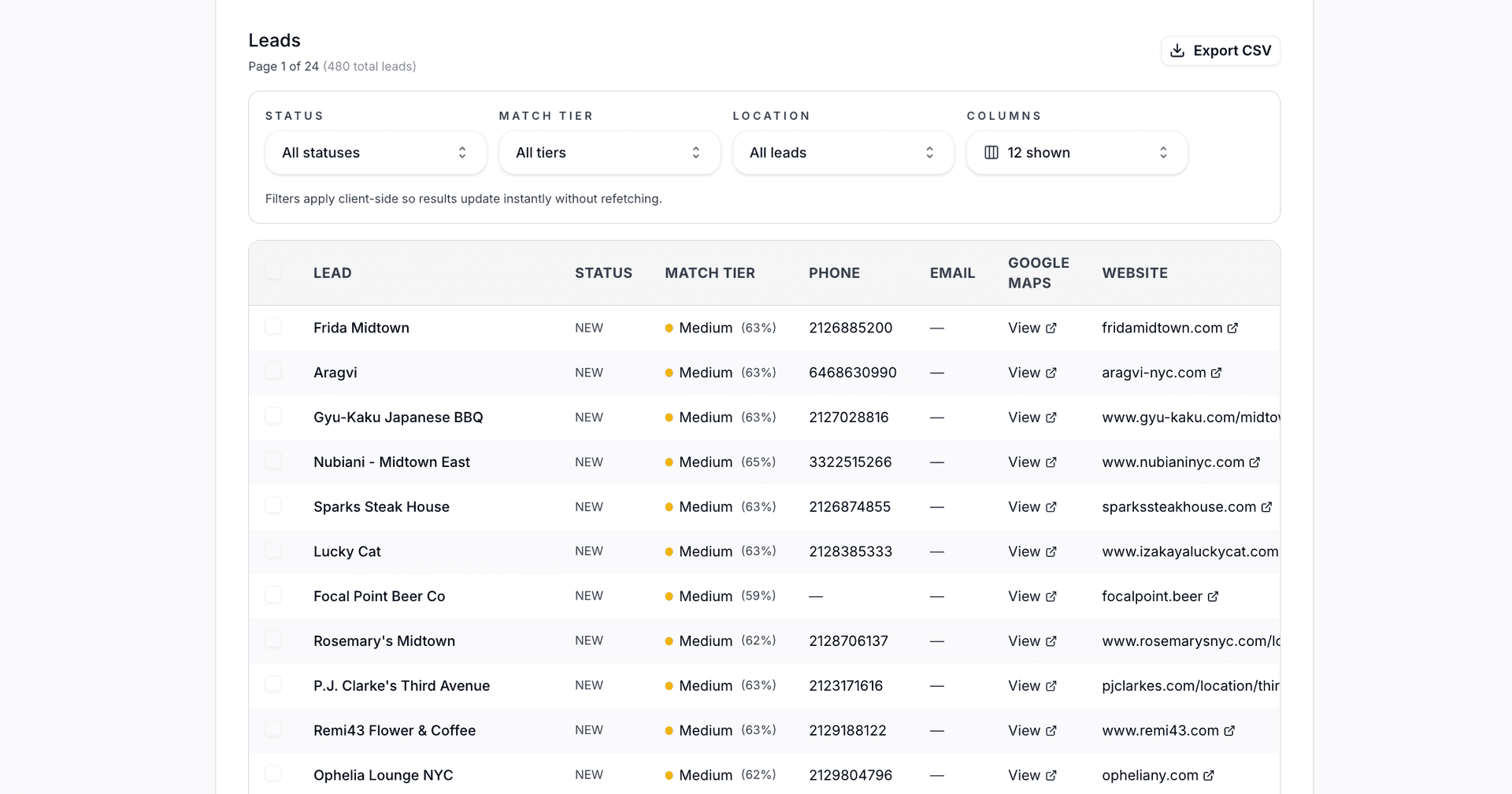The width and height of the screenshot is (1512, 794).
Task: Check the Focal Point Beer Co checkbox
Action: click(273, 595)
